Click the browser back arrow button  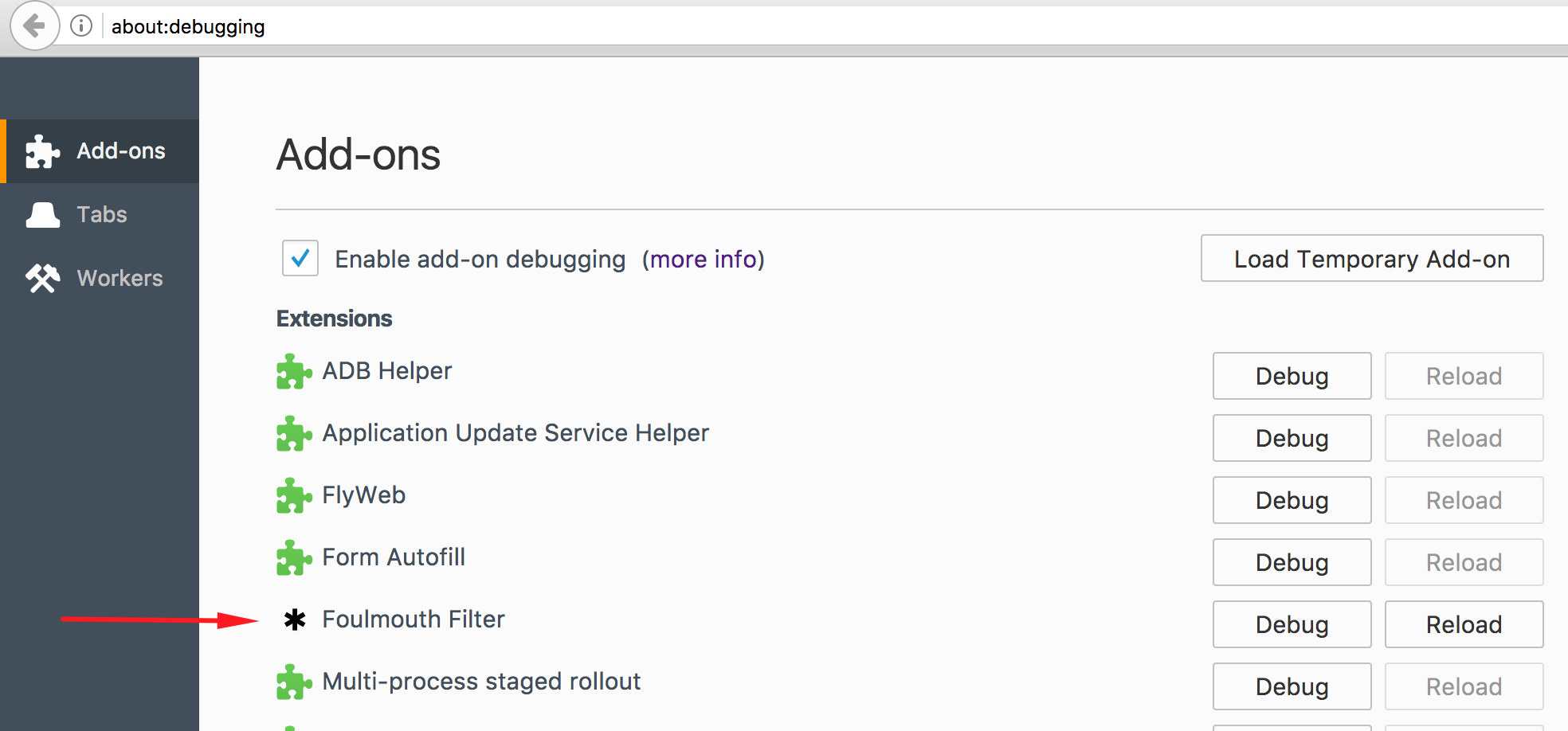pyautogui.click(x=34, y=26)
